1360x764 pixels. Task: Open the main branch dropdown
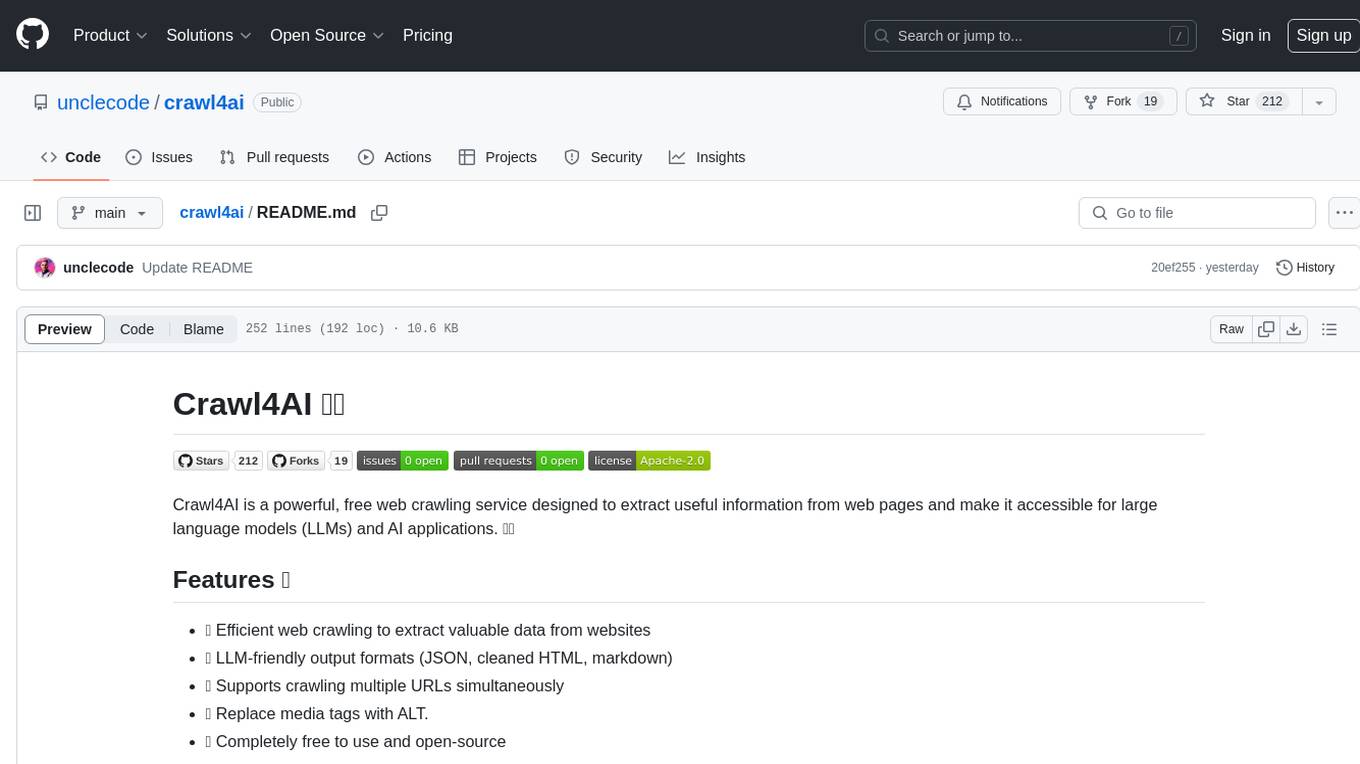(110, 213)
